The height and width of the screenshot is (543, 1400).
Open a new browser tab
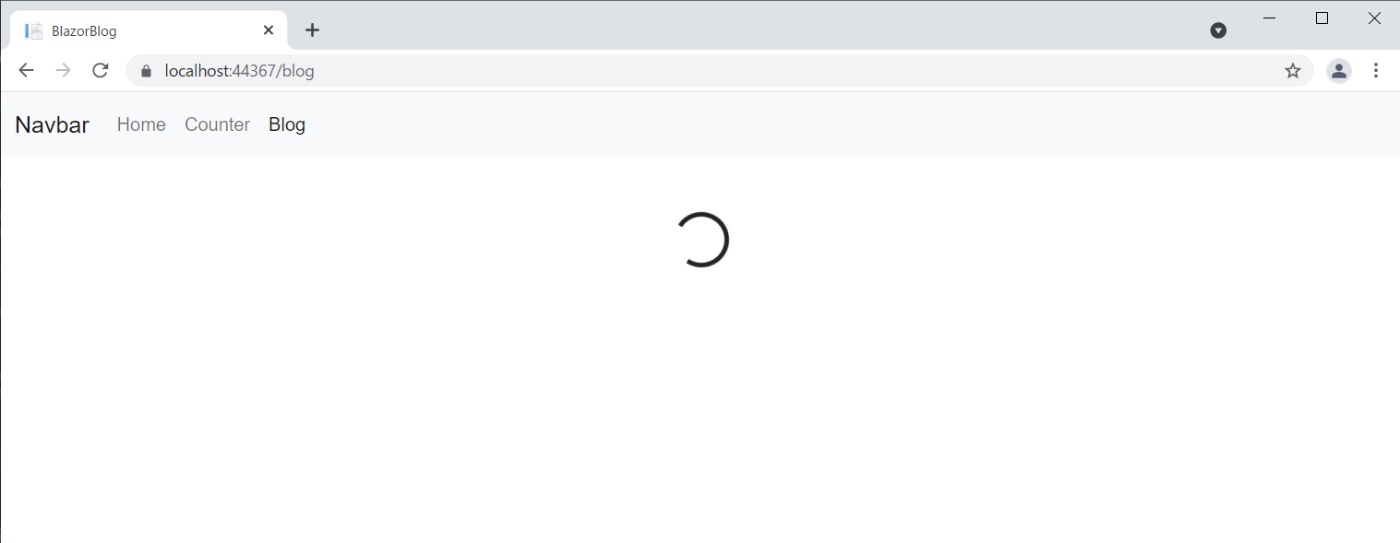(x=312, y=30)
